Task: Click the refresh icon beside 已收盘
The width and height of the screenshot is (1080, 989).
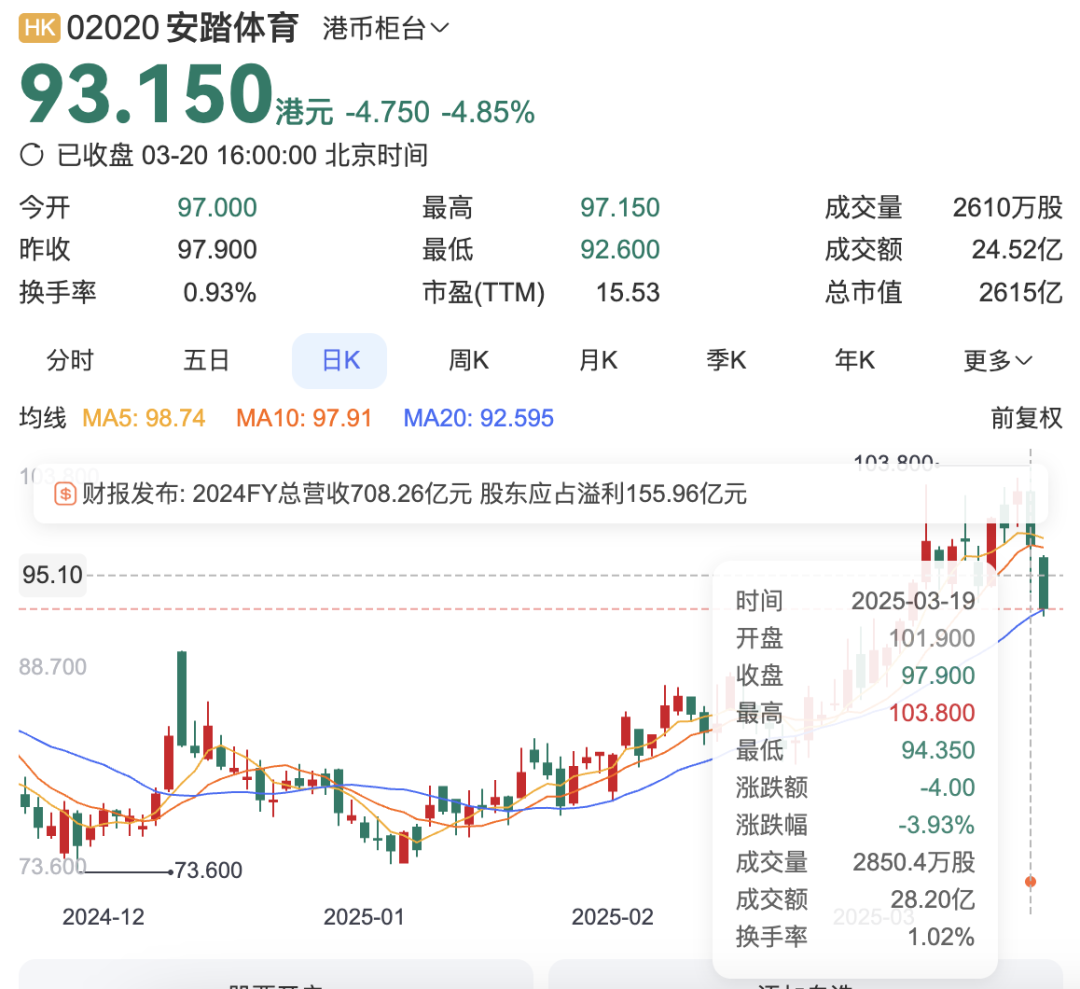Action: [33, 155]
